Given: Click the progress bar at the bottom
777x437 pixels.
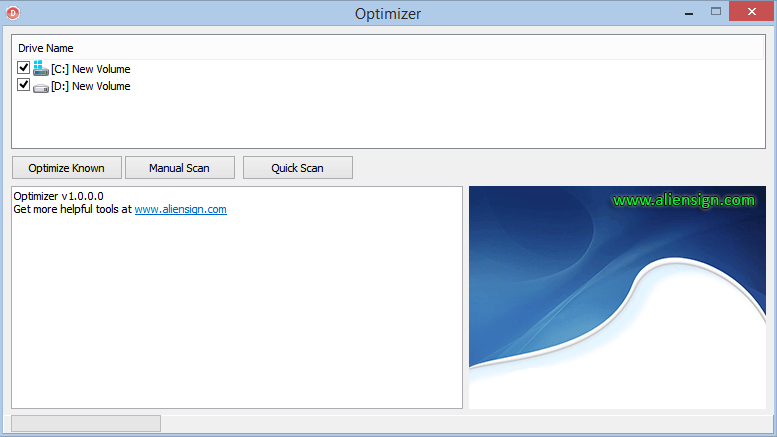Looking at the screenshot, I should 86,424.
